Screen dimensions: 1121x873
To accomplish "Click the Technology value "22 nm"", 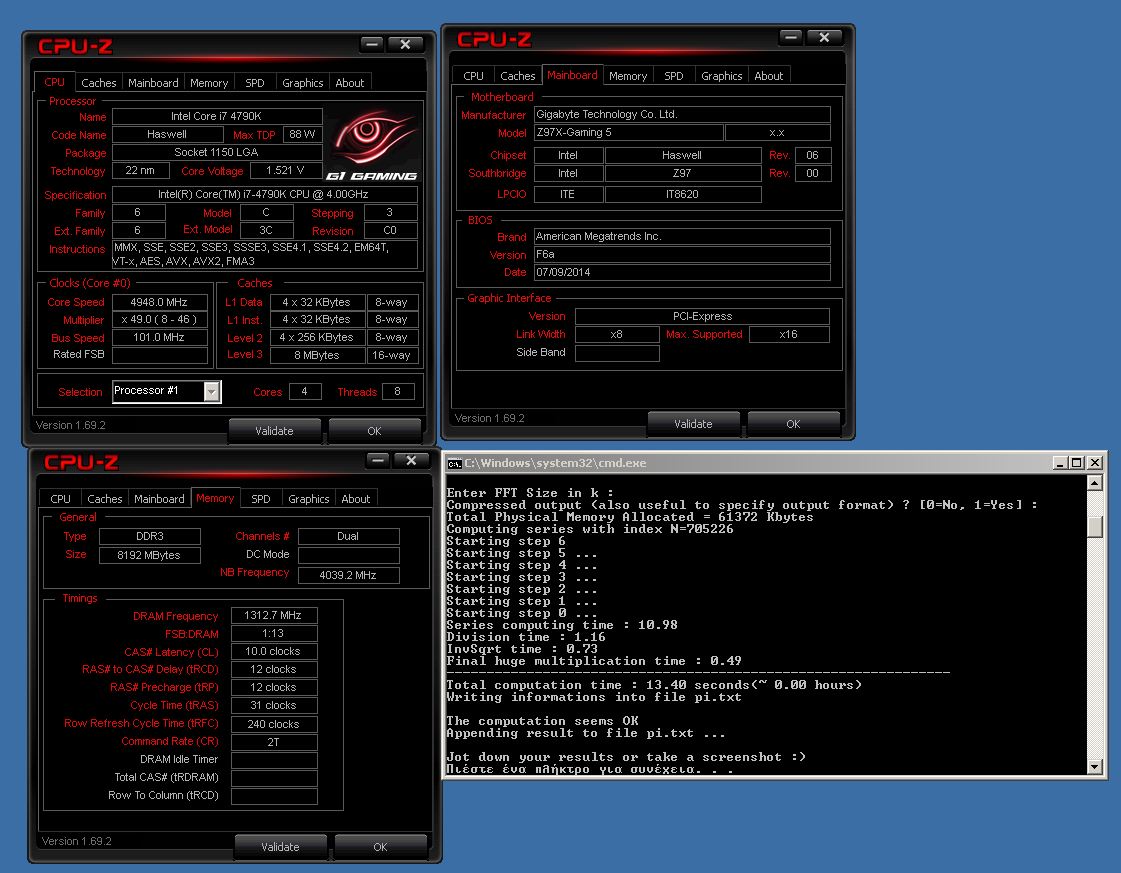I will (140, 170).
